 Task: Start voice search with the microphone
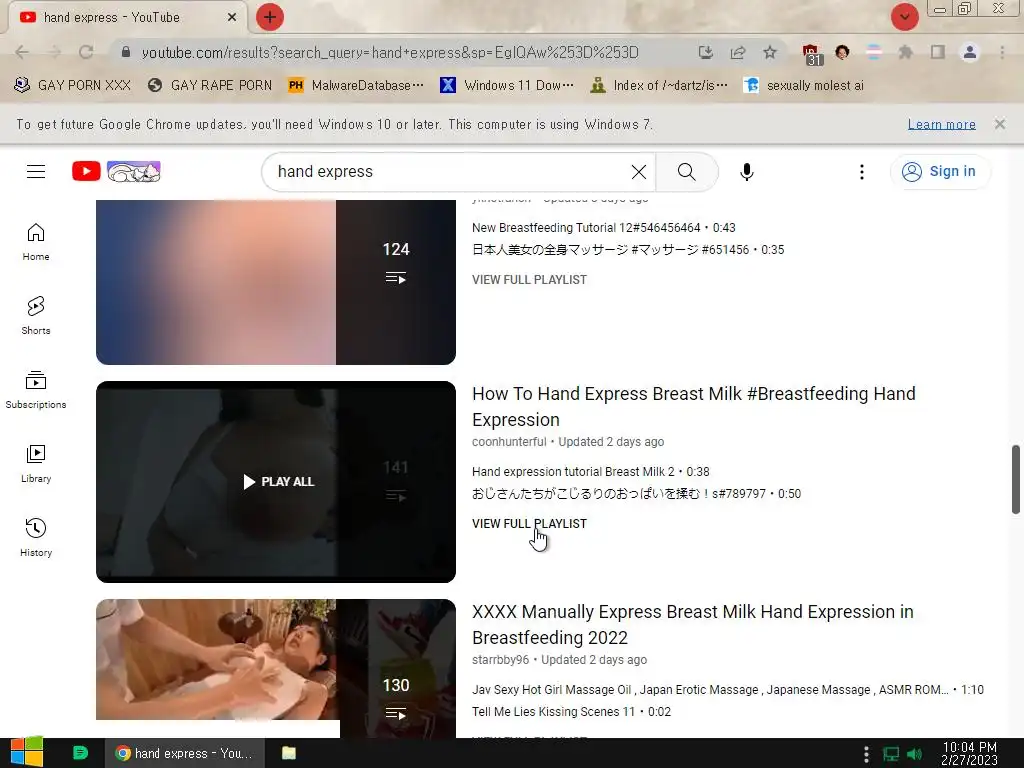coord(746,172)
